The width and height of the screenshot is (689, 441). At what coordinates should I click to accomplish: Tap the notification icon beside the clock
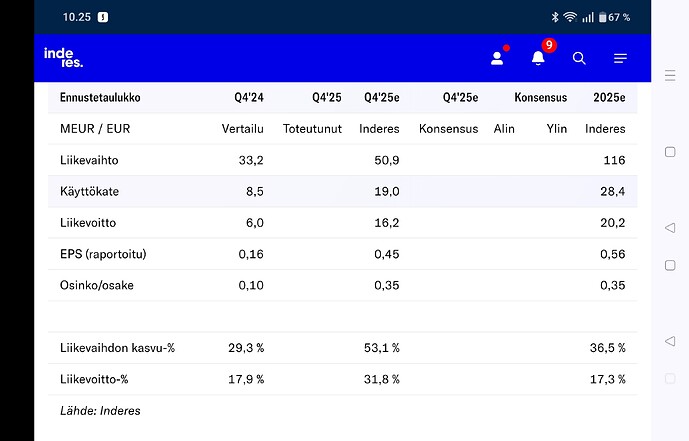point(104,17)
